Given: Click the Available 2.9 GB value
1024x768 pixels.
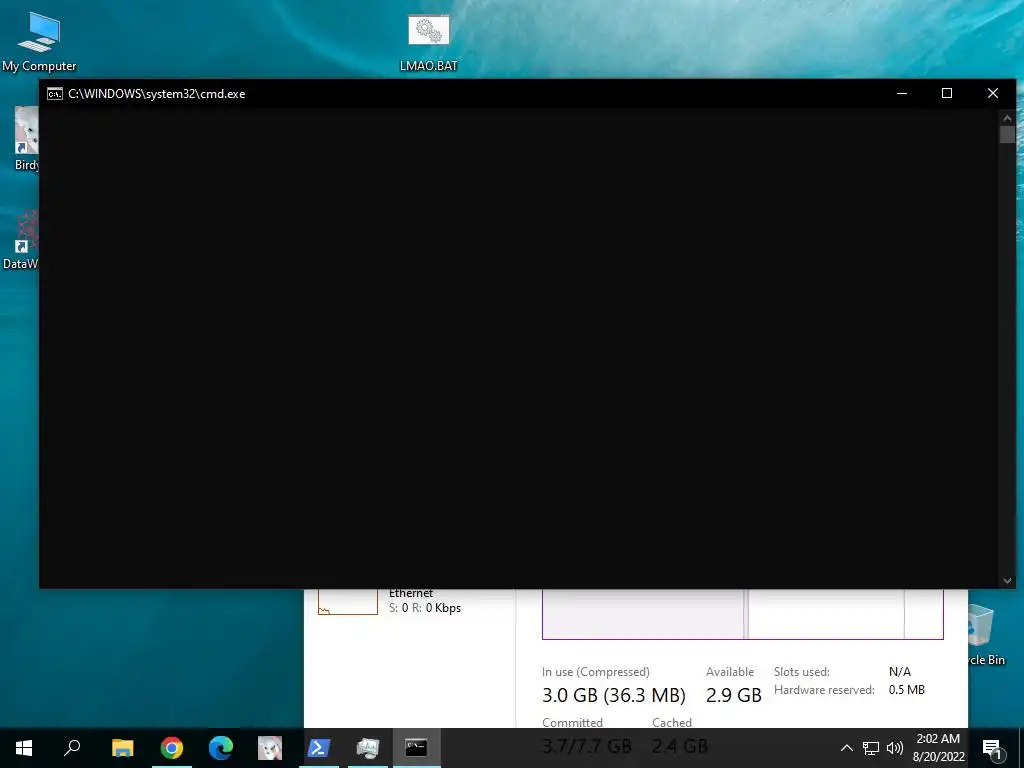Looking at the screenshot, I should click(x=733, y=695).
